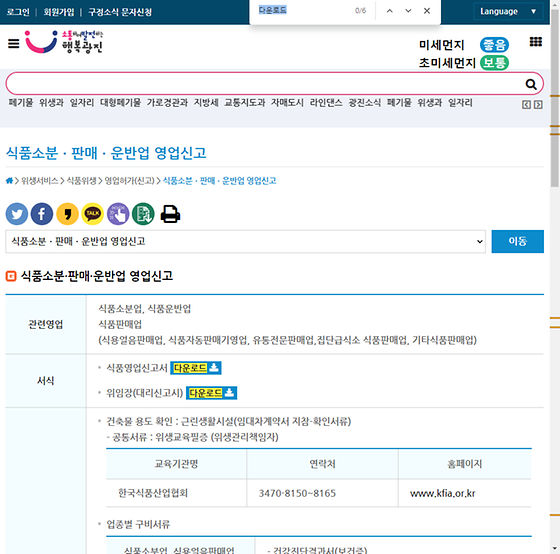Click the 행복광진 site logo
The width and height of the screenshot is (560, 554).
64,42
